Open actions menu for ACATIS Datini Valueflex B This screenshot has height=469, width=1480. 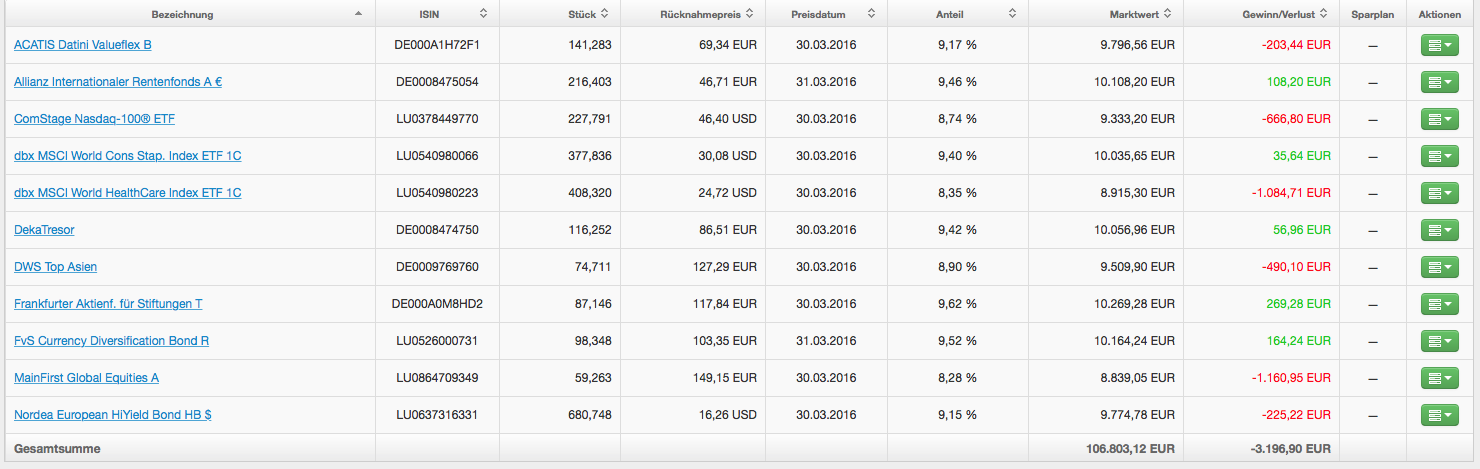tap(1439, 45)
